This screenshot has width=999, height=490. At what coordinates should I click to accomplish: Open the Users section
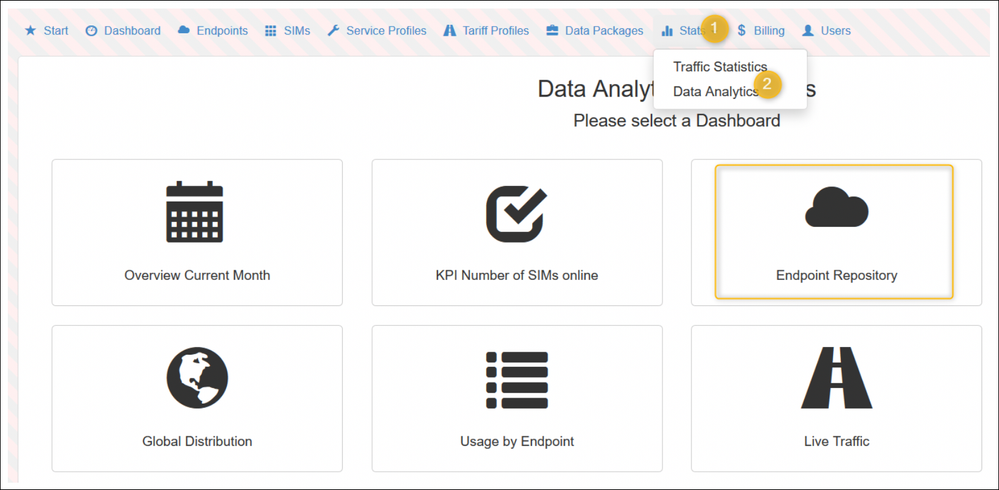(x=826, y=31)
